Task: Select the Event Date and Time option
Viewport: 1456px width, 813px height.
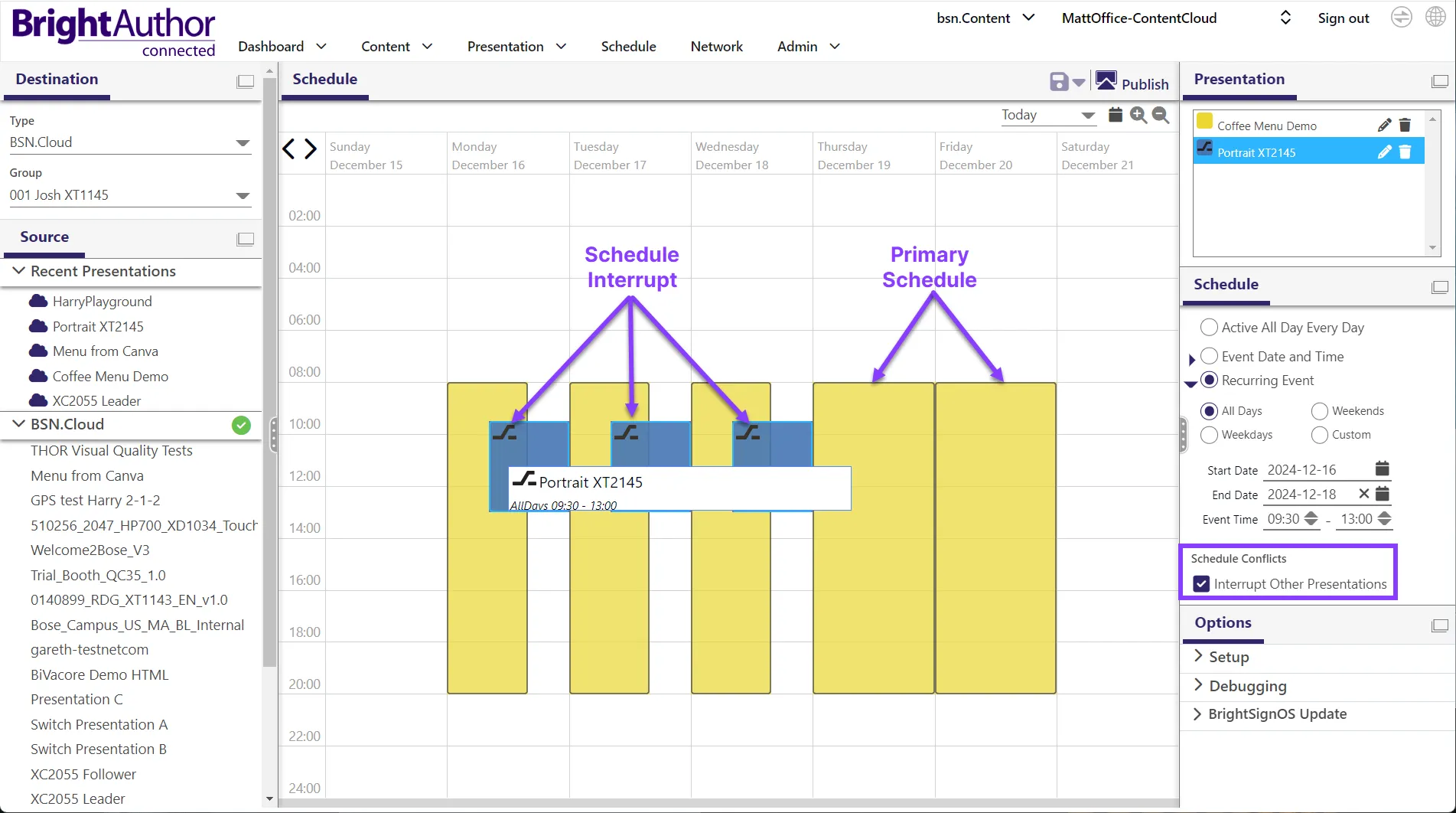Action: tap(1209, 356)
